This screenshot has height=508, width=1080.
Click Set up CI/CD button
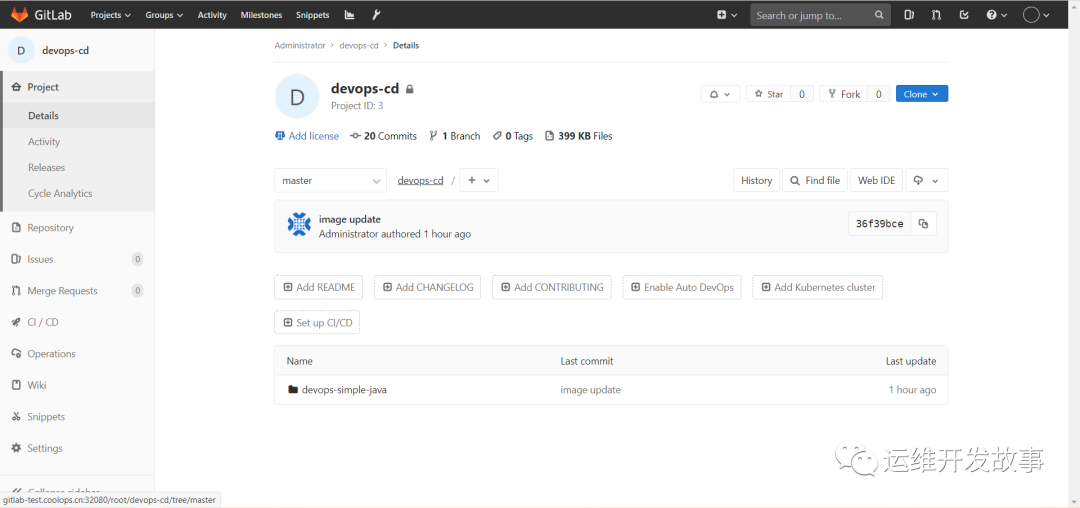318,323
